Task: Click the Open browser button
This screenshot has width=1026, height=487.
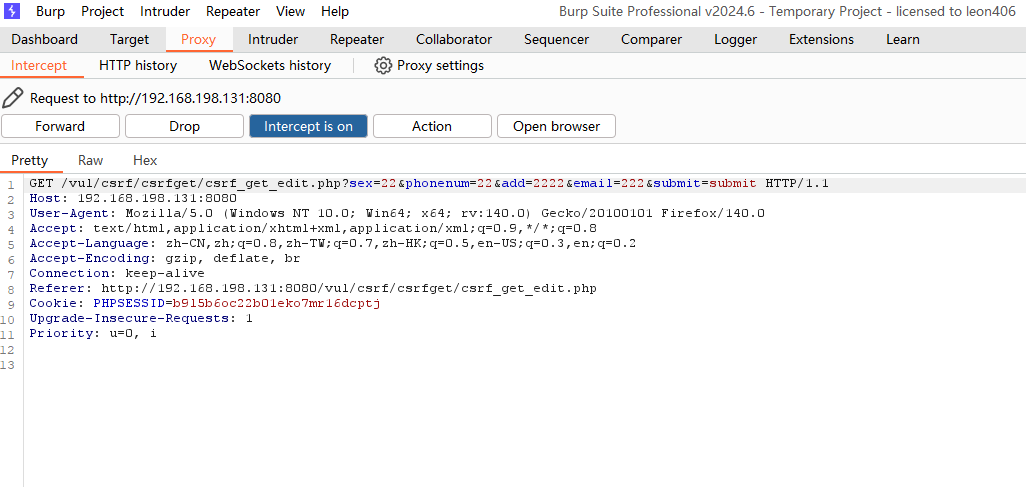Action: pos(556,126)
